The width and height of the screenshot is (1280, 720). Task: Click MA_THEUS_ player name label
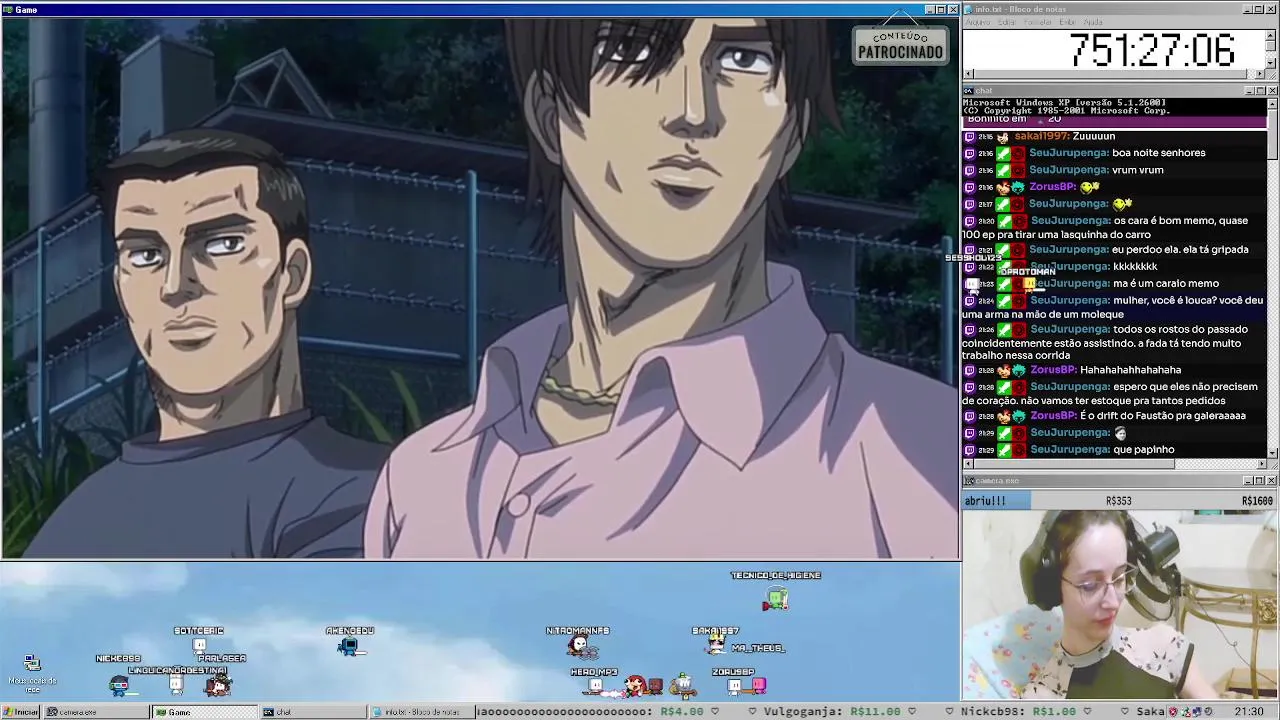(x=757, y=649)
